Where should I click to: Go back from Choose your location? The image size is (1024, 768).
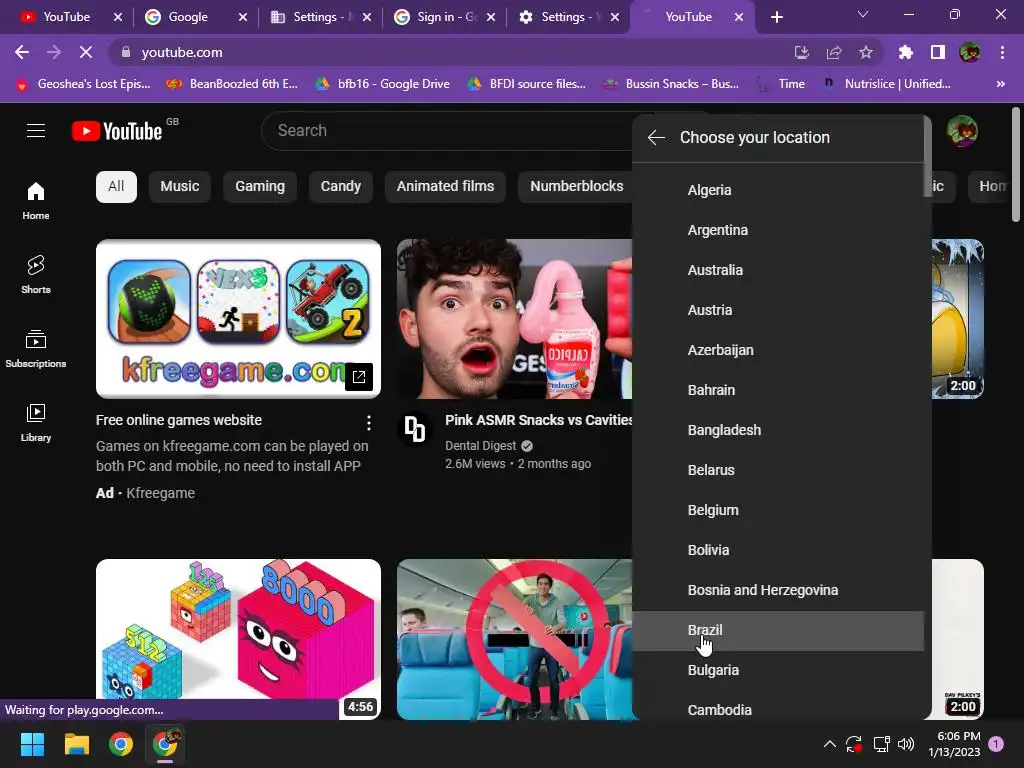coord(656,137)
